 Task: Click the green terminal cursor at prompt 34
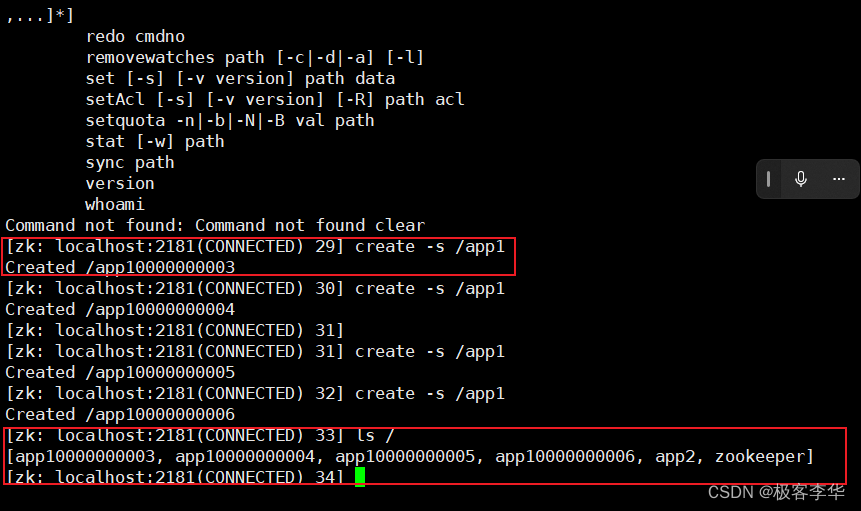tap(360, 477)
